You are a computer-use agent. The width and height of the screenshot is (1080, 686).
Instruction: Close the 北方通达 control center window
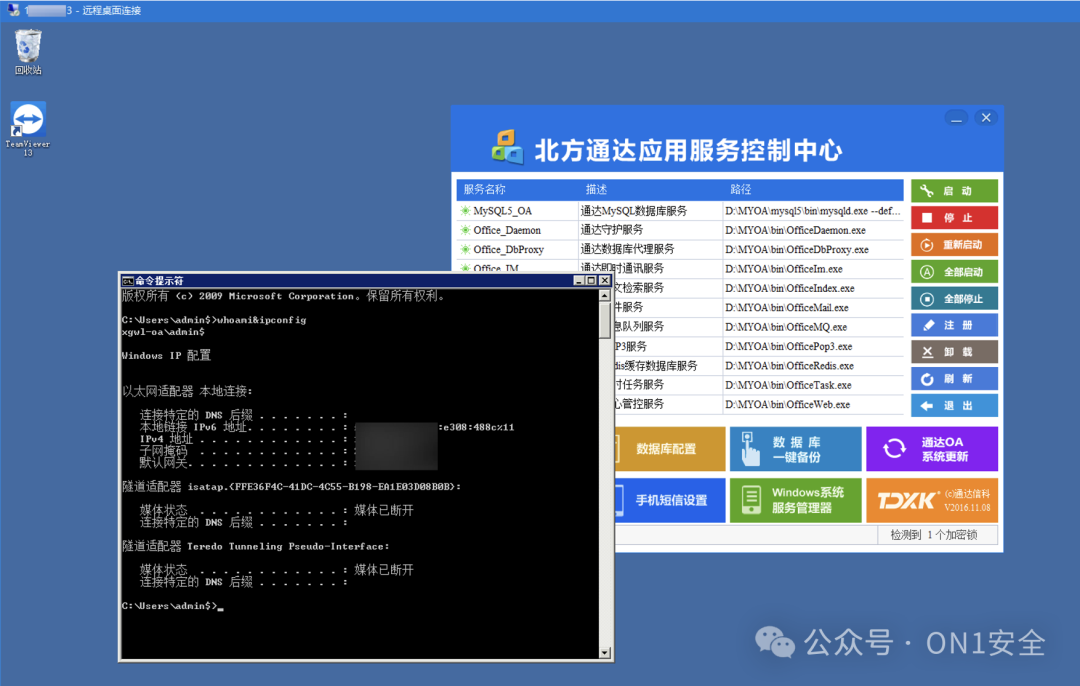[x=986, y=118]
